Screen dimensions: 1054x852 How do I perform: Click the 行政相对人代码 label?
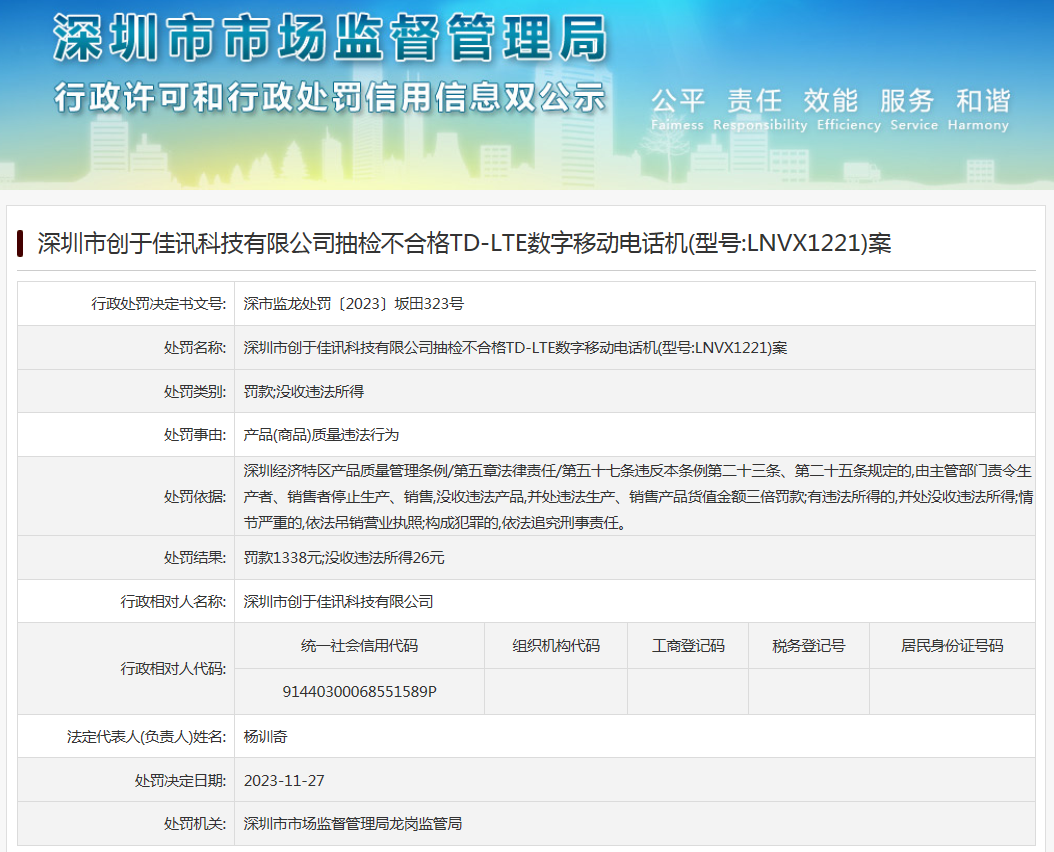tap(173, 668)
